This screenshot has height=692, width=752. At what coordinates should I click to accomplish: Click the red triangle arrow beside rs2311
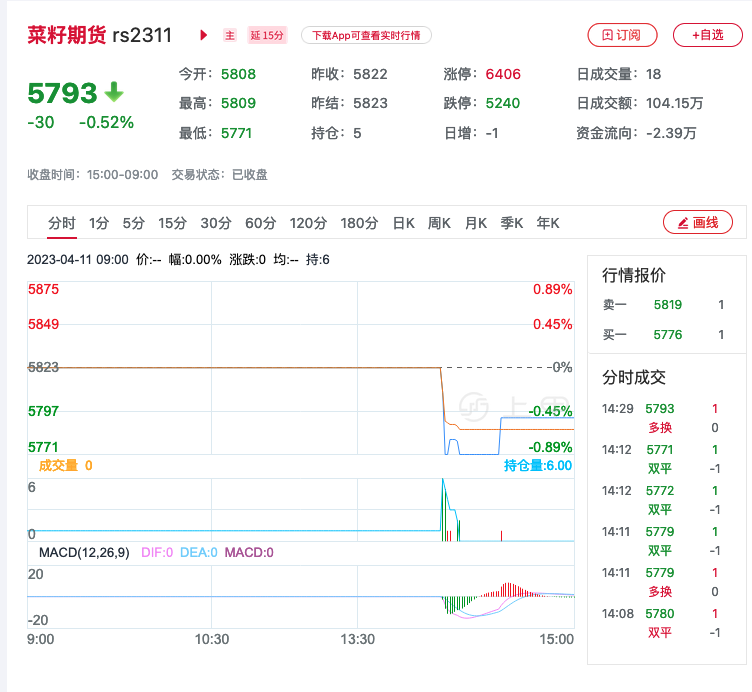pos(204,35)
